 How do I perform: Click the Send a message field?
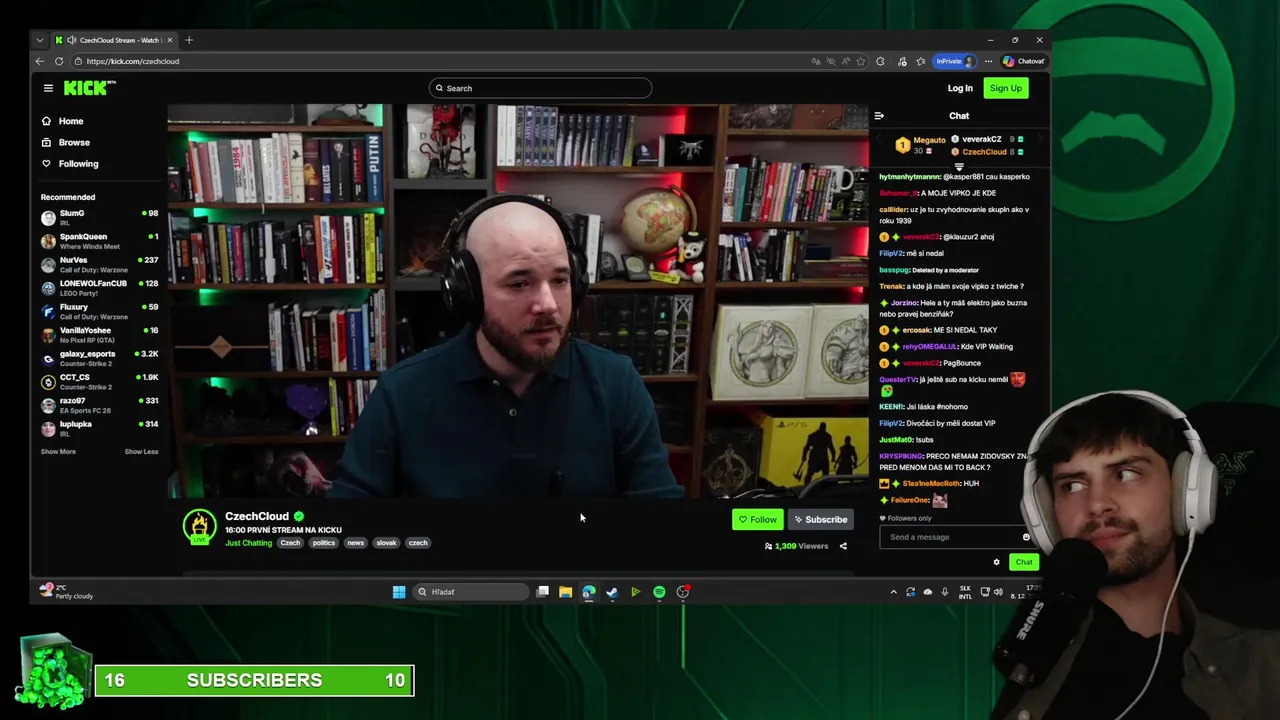pyautogui.click(x=948, y=537)
